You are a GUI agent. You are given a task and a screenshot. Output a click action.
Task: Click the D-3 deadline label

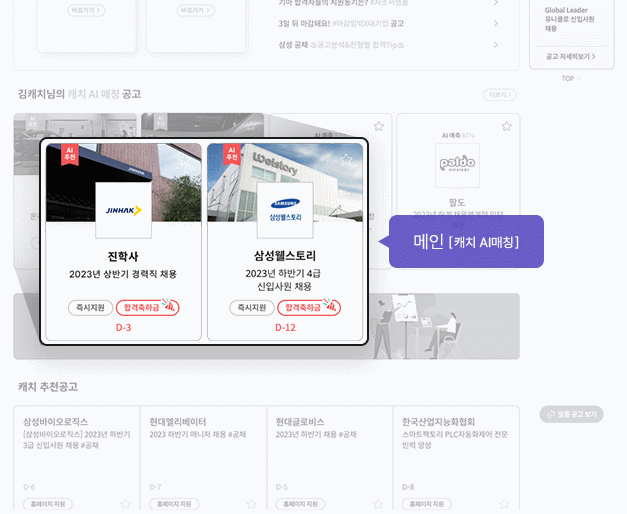coord(124,328)
